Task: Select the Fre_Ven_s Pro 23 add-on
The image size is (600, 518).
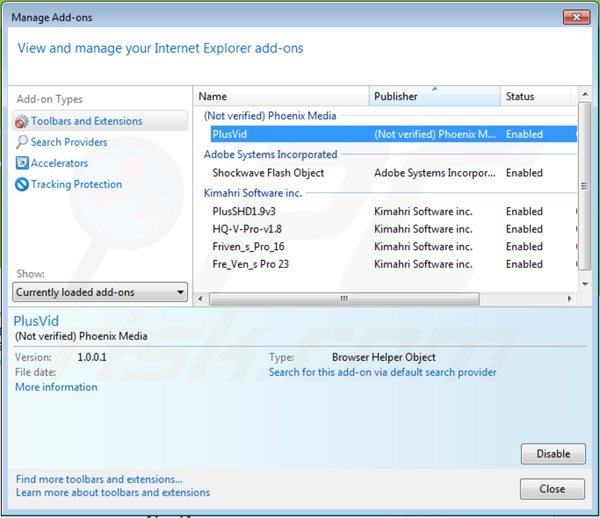Action: coord(251,264)
